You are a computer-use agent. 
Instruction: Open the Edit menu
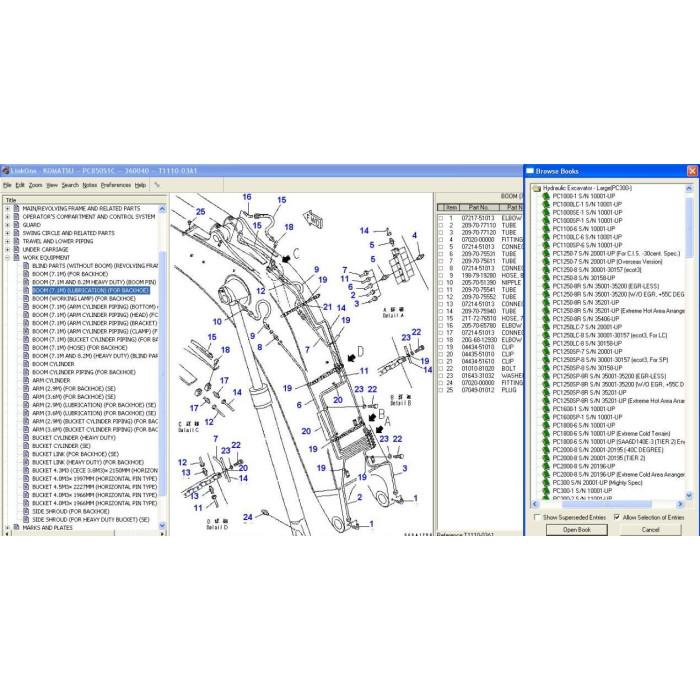(20, 185)
